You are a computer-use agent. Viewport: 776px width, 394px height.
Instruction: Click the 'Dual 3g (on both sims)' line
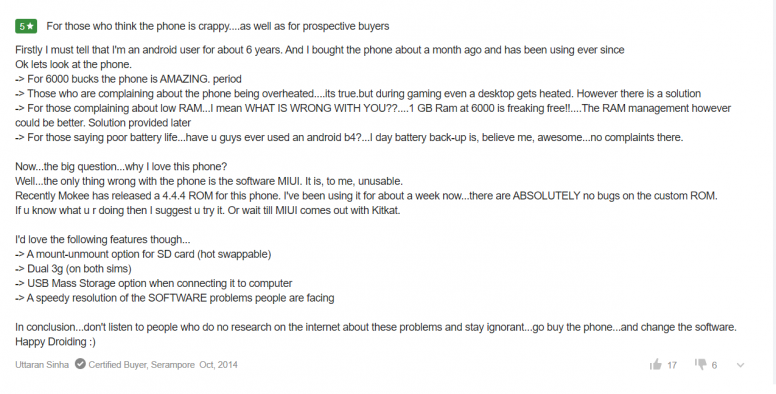click(x=73, y=269)
